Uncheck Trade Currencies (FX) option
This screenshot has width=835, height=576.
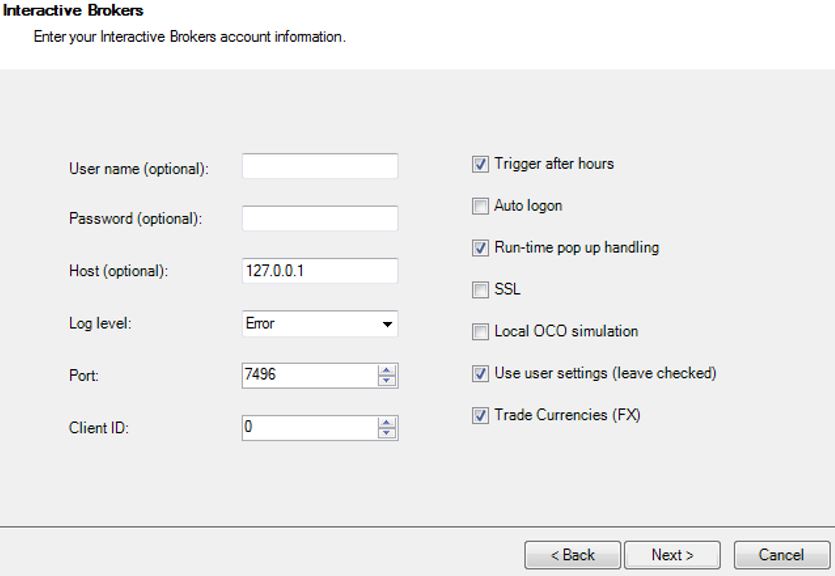coord(480,415)
